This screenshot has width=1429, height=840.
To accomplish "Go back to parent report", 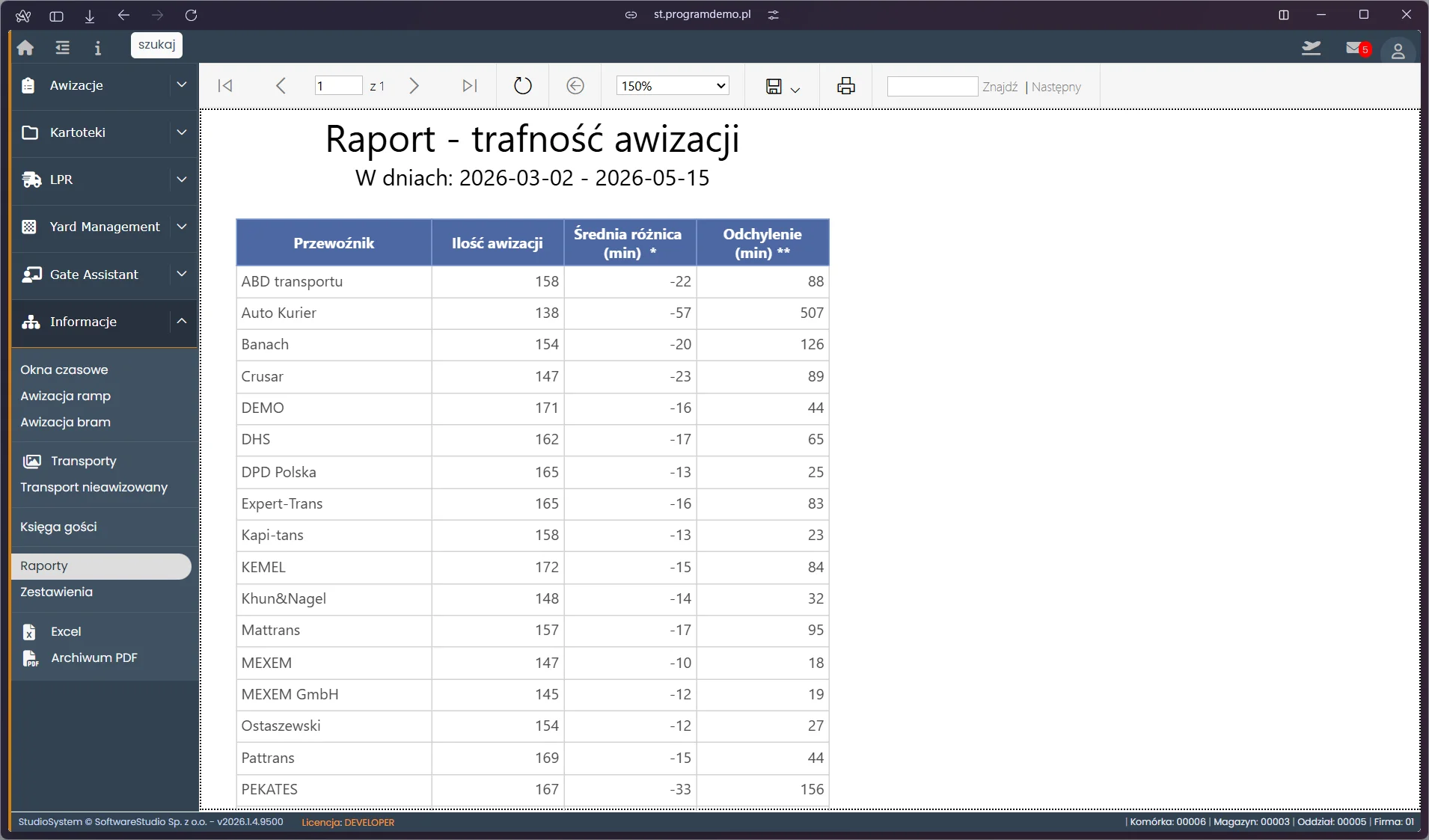I will click(x=575, y=86).
